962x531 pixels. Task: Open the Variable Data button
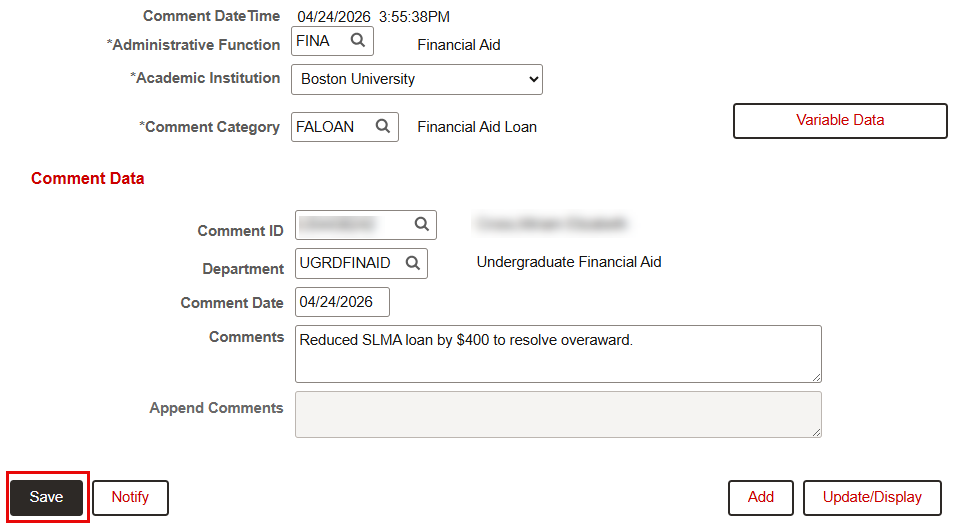(x=840, y=120)
